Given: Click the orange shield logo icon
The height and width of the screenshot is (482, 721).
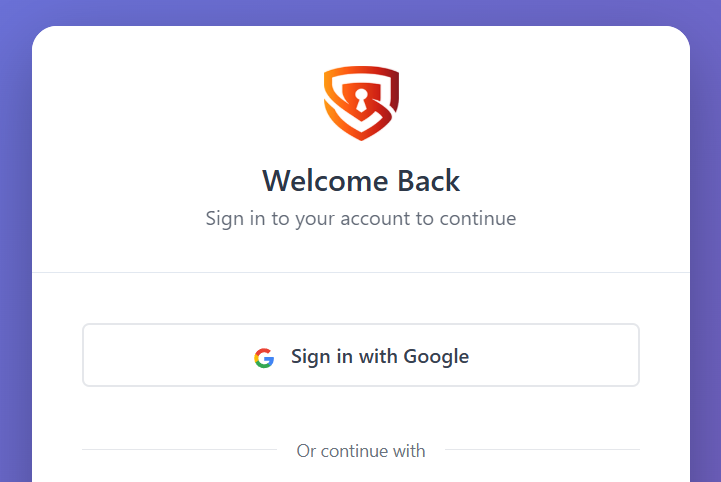Looking at the screenshot, I should [x=361, y=102].
